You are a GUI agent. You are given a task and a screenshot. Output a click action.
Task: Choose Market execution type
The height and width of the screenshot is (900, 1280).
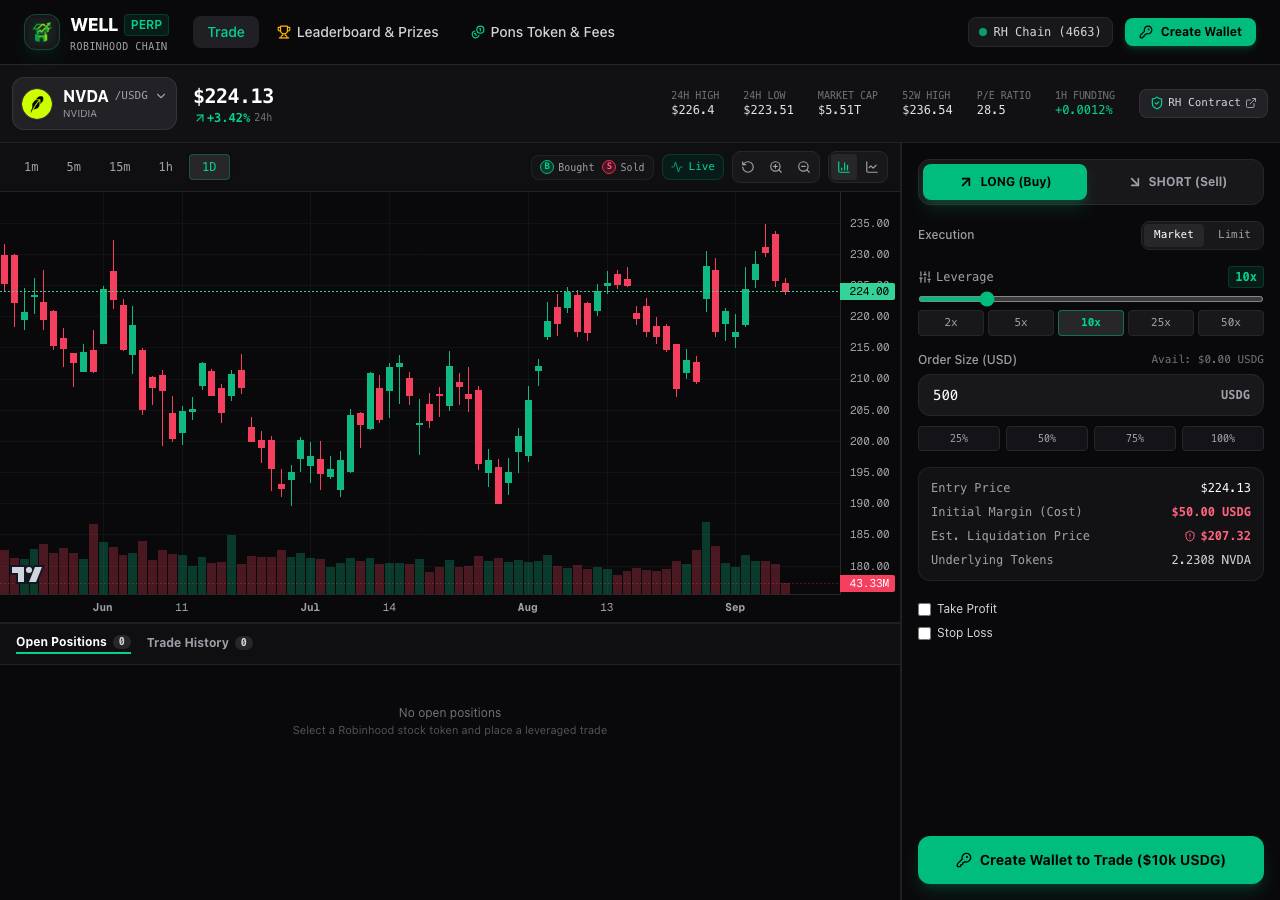coord(1173,235)
